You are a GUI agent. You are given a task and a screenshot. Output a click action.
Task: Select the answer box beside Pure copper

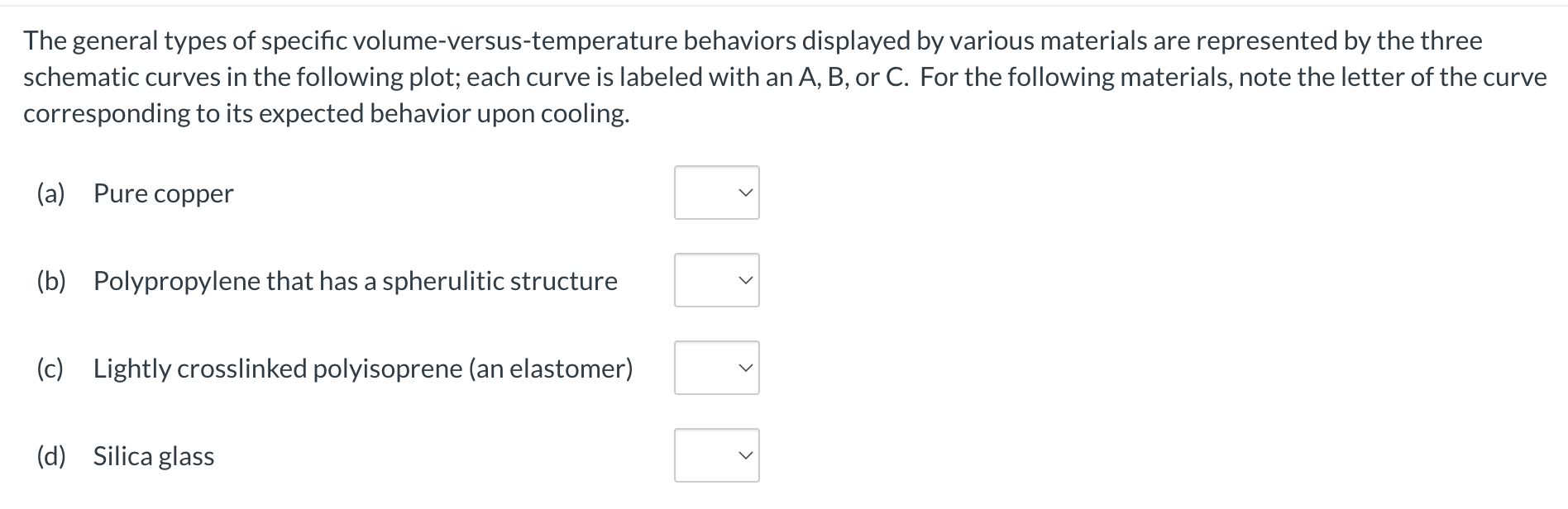[x=716, y=193]
